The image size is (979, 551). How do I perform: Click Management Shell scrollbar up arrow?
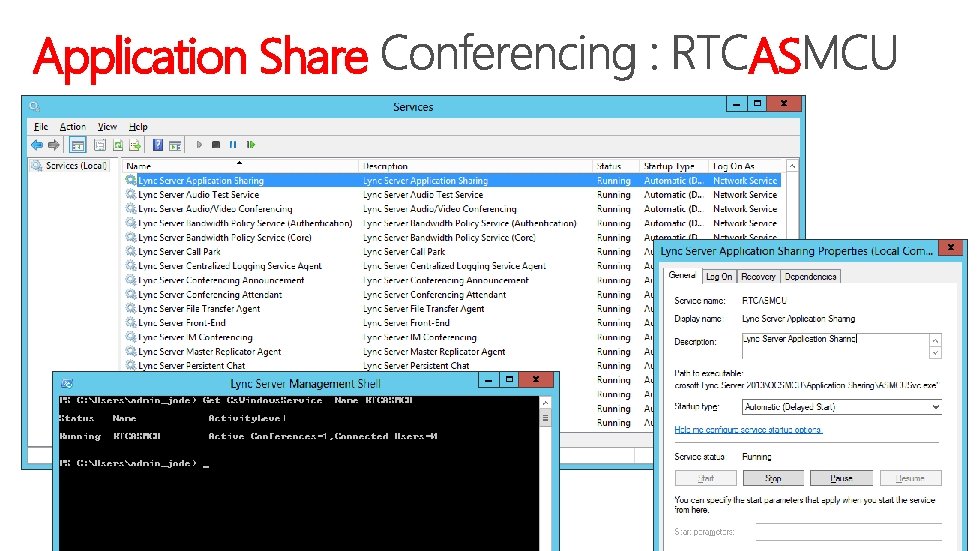coord(545,403)
